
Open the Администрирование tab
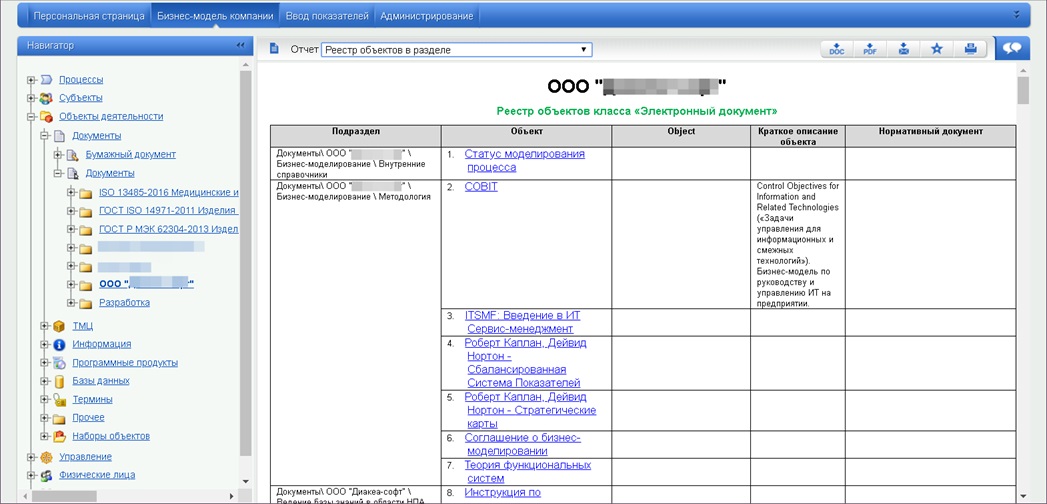[x=427, y=16]
